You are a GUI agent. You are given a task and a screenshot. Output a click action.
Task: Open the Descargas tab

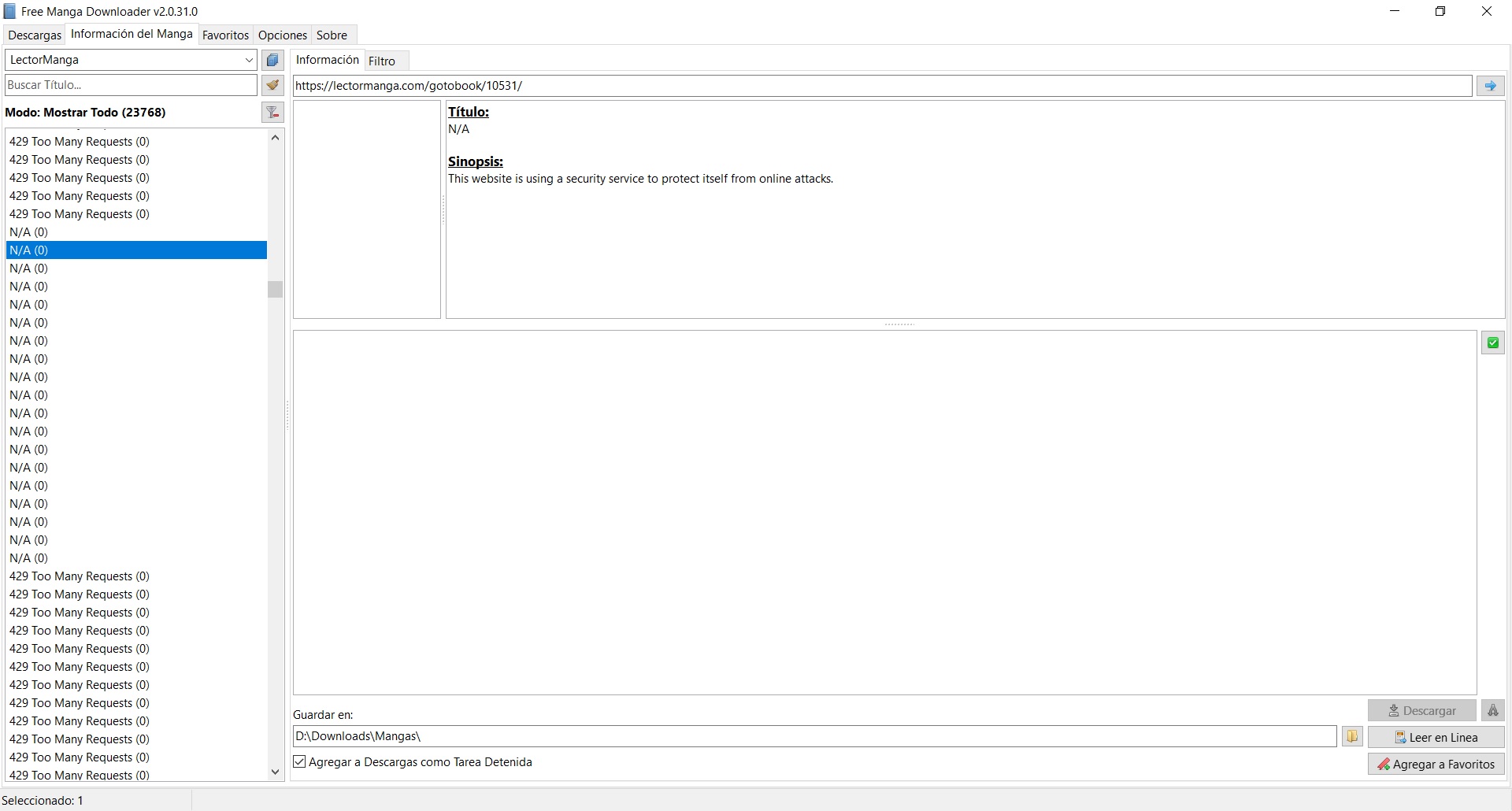tap(34, 35)
